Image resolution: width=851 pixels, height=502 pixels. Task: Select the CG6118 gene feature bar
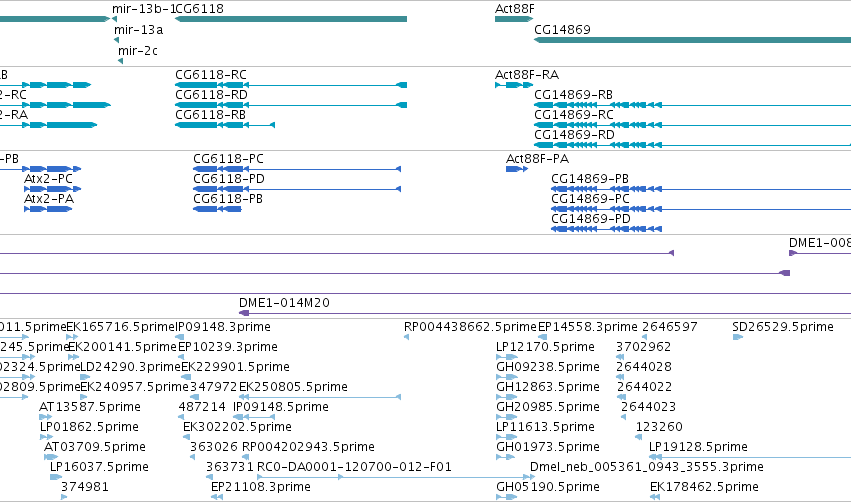[291, 19]
